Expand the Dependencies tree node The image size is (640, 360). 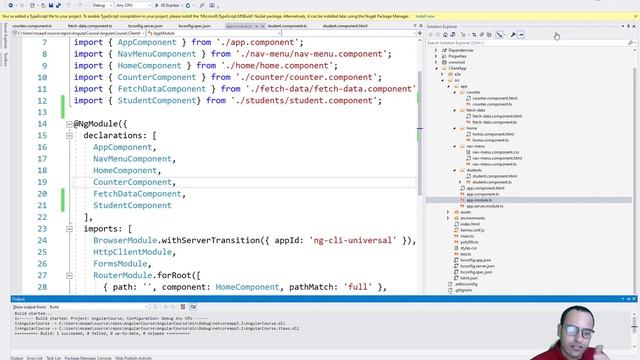(436, 50)
